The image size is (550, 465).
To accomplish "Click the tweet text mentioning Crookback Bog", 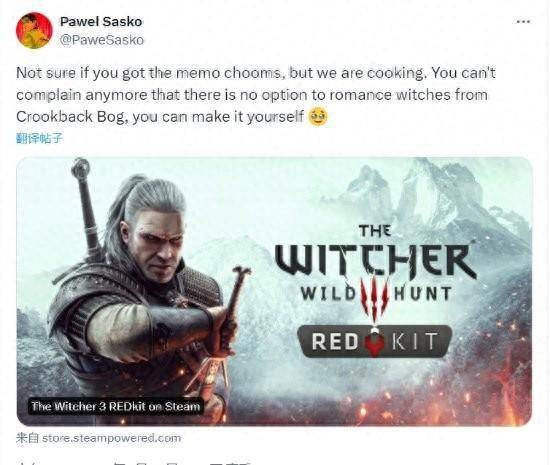I will 160,117.
